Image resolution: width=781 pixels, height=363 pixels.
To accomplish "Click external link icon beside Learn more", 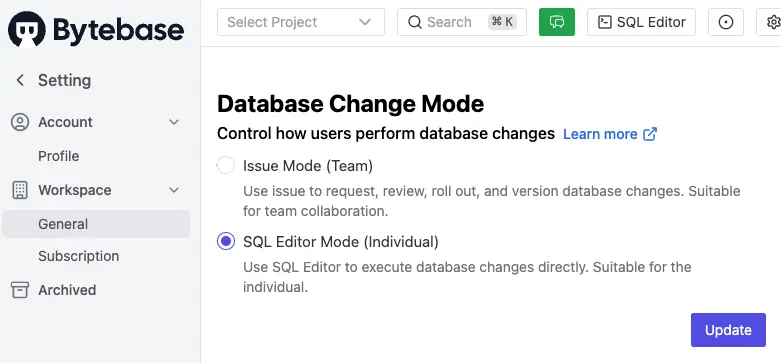I will click(x=650, y=134).
